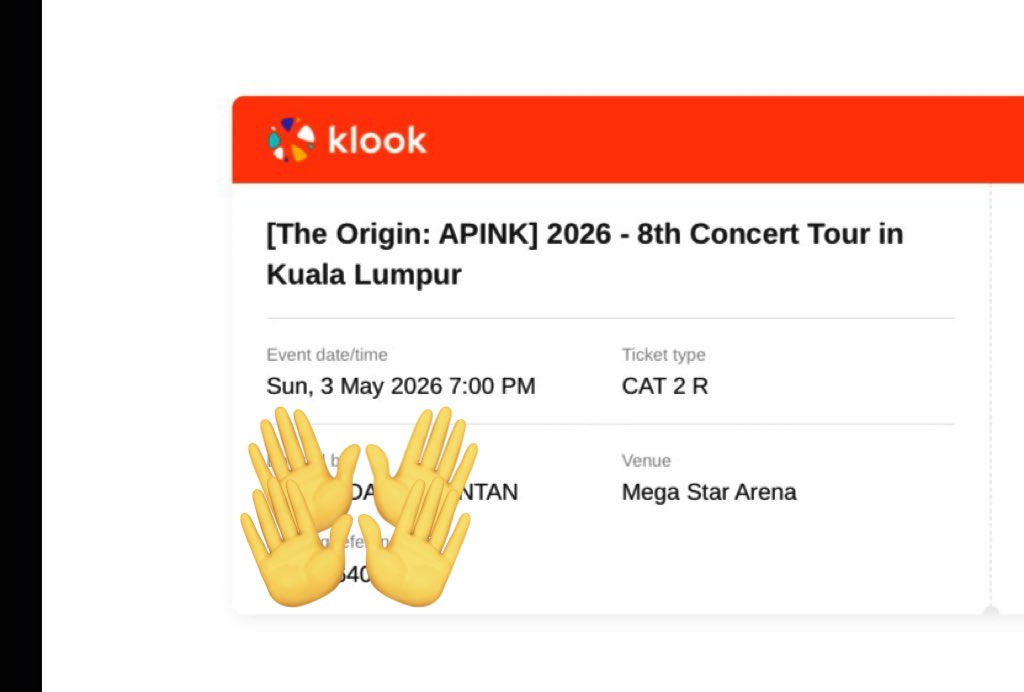The height and width of the screenshot is (692, 1024).
Task: Click the black strip beside the ticket
Action: click(x=21, y=346)
